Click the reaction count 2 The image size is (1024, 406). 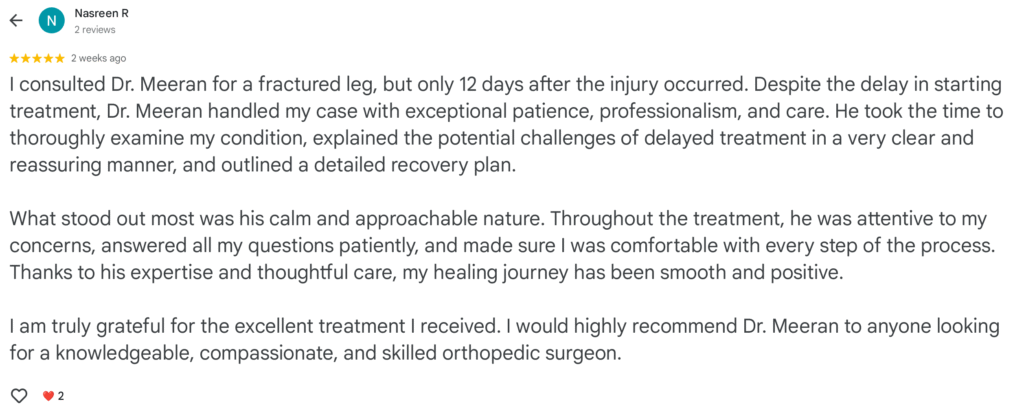(x=61, y=396)
